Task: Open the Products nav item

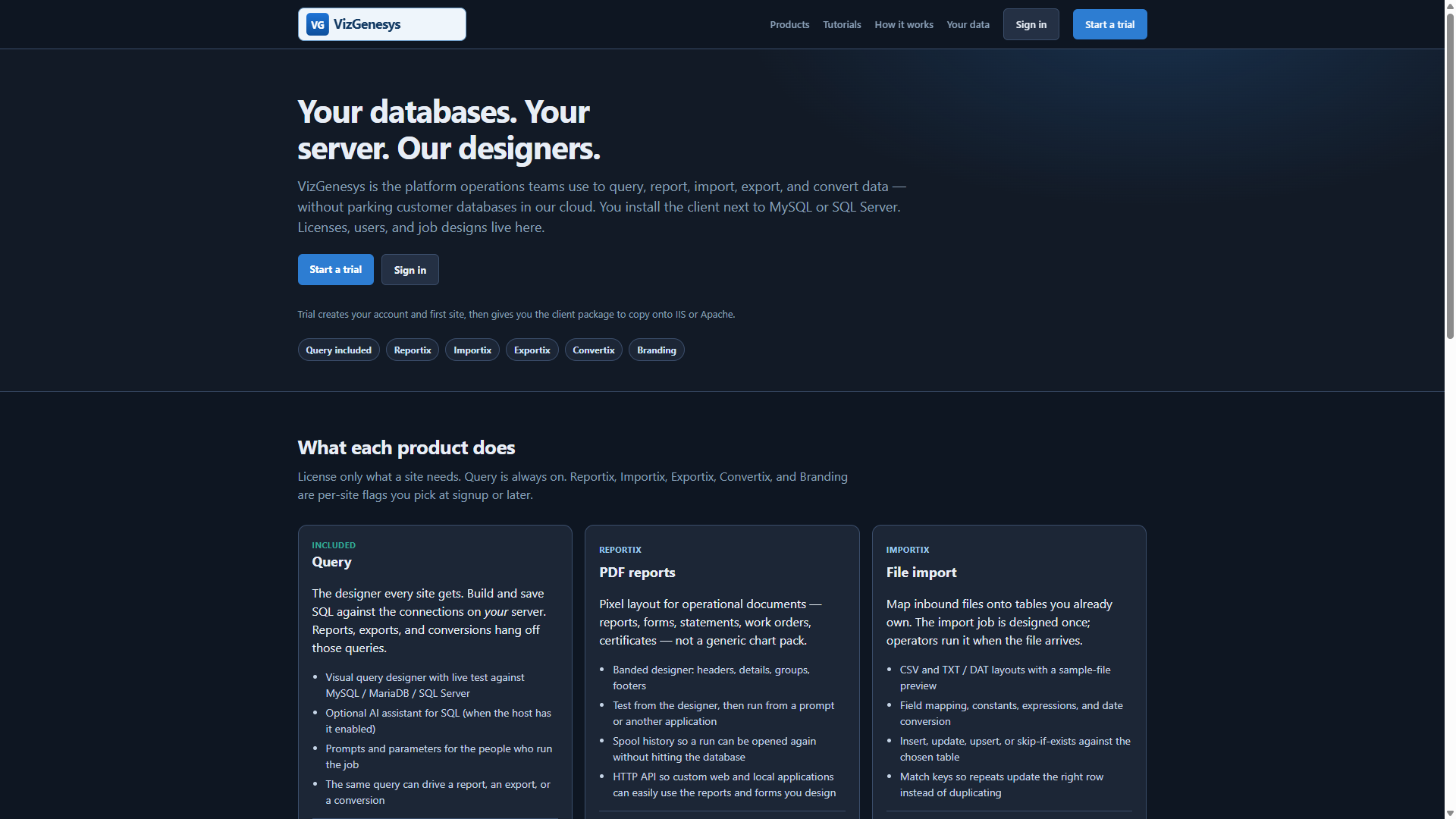Action: coord(789,24)
